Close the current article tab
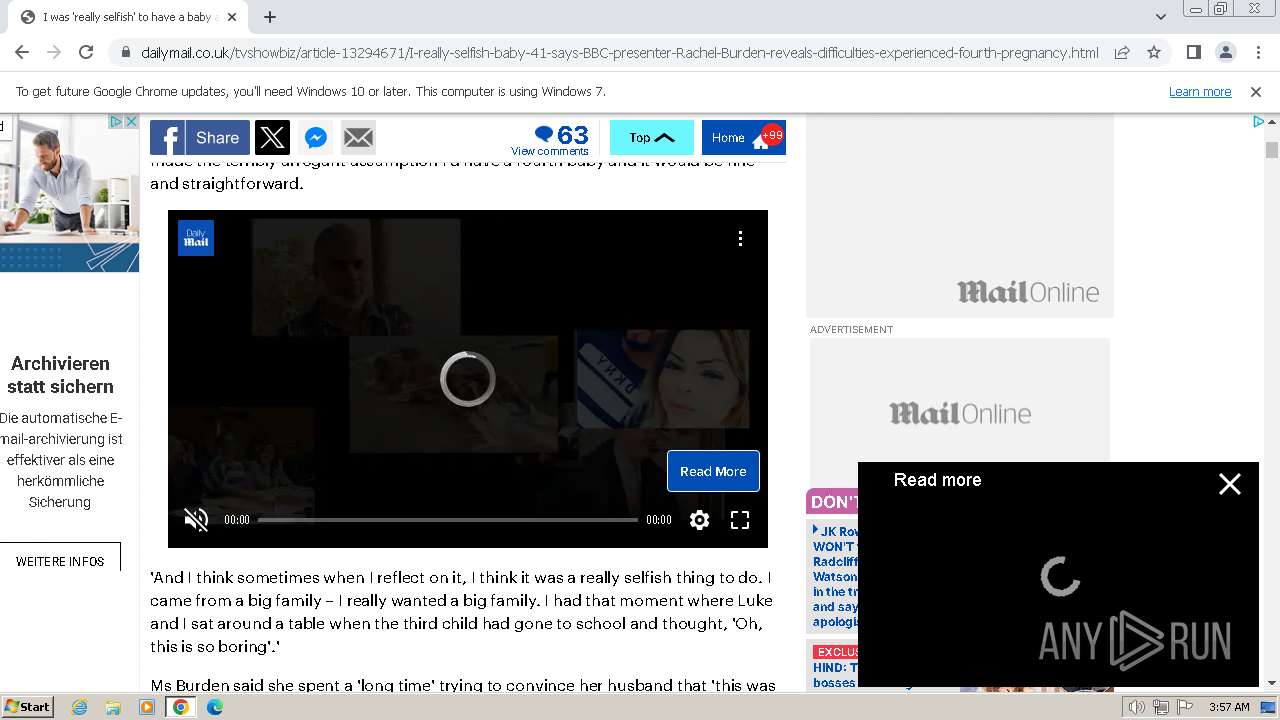Screen dimensions: 1280x720 (x=232, y=17)
